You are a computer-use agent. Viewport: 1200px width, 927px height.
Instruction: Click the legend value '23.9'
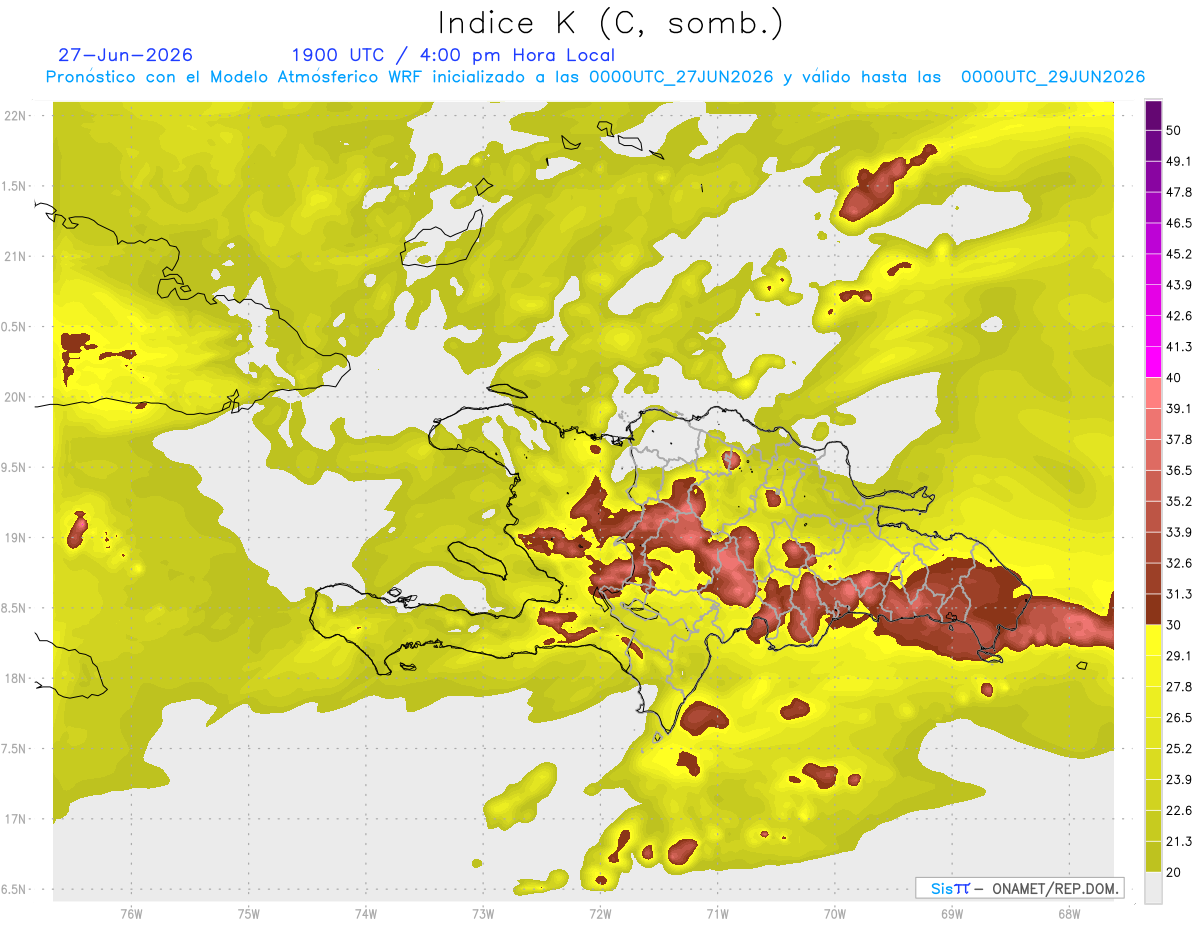point(1179,780)
